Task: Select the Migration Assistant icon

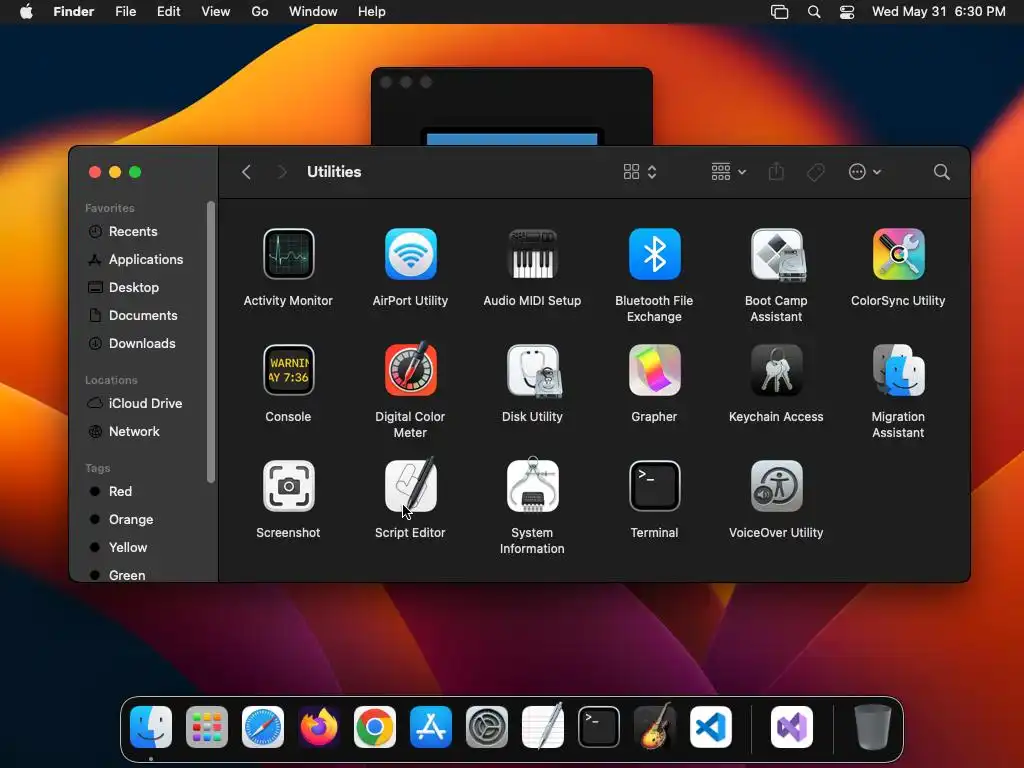Action: coord(899,370)
